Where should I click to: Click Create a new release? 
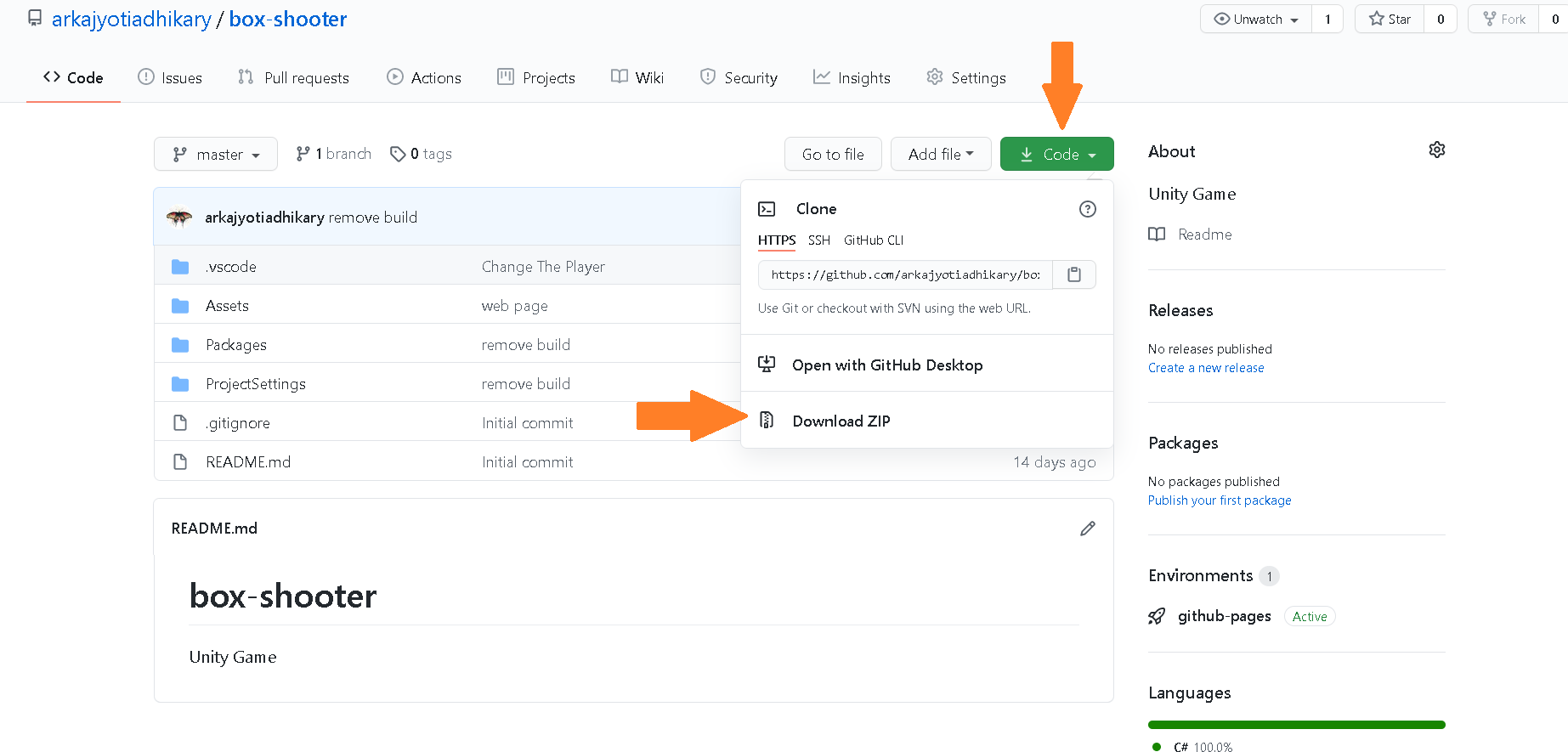[1206, 368]
